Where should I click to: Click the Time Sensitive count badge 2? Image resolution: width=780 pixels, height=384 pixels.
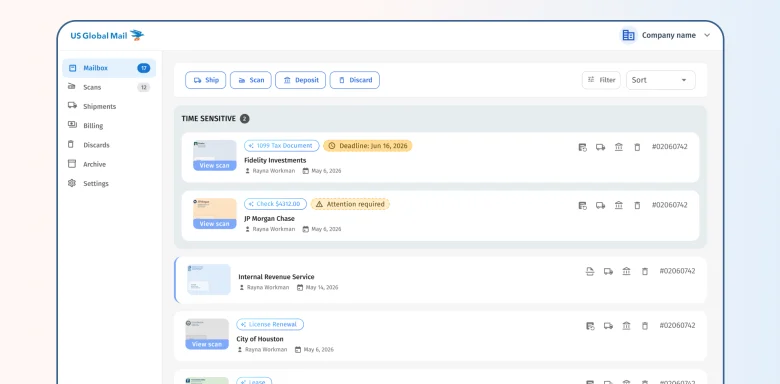(x=245, y=119)
